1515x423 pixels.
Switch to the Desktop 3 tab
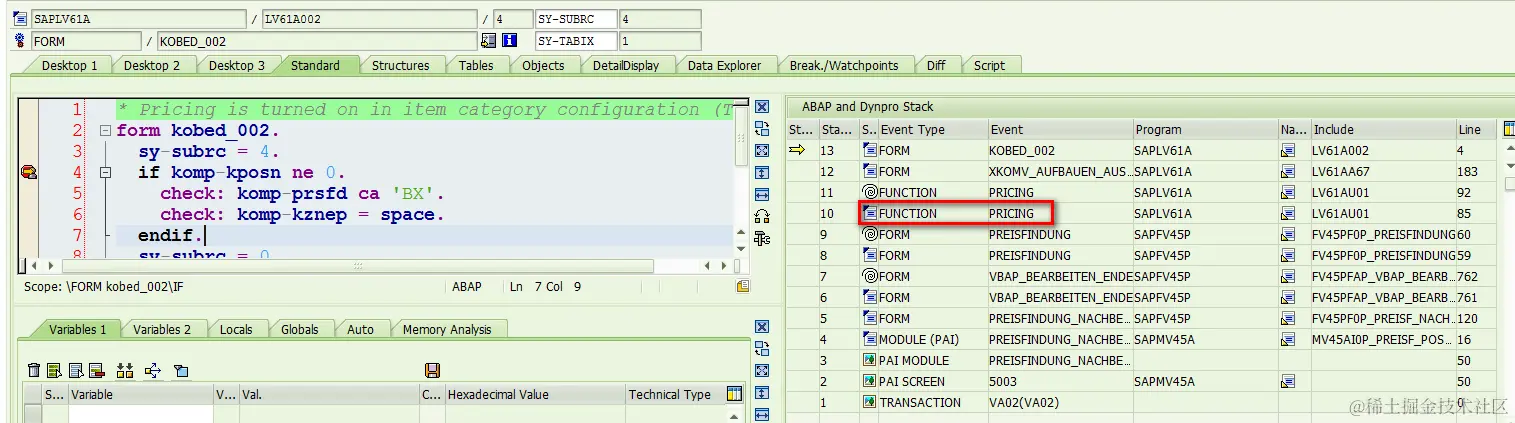click(x=237, y=65)
